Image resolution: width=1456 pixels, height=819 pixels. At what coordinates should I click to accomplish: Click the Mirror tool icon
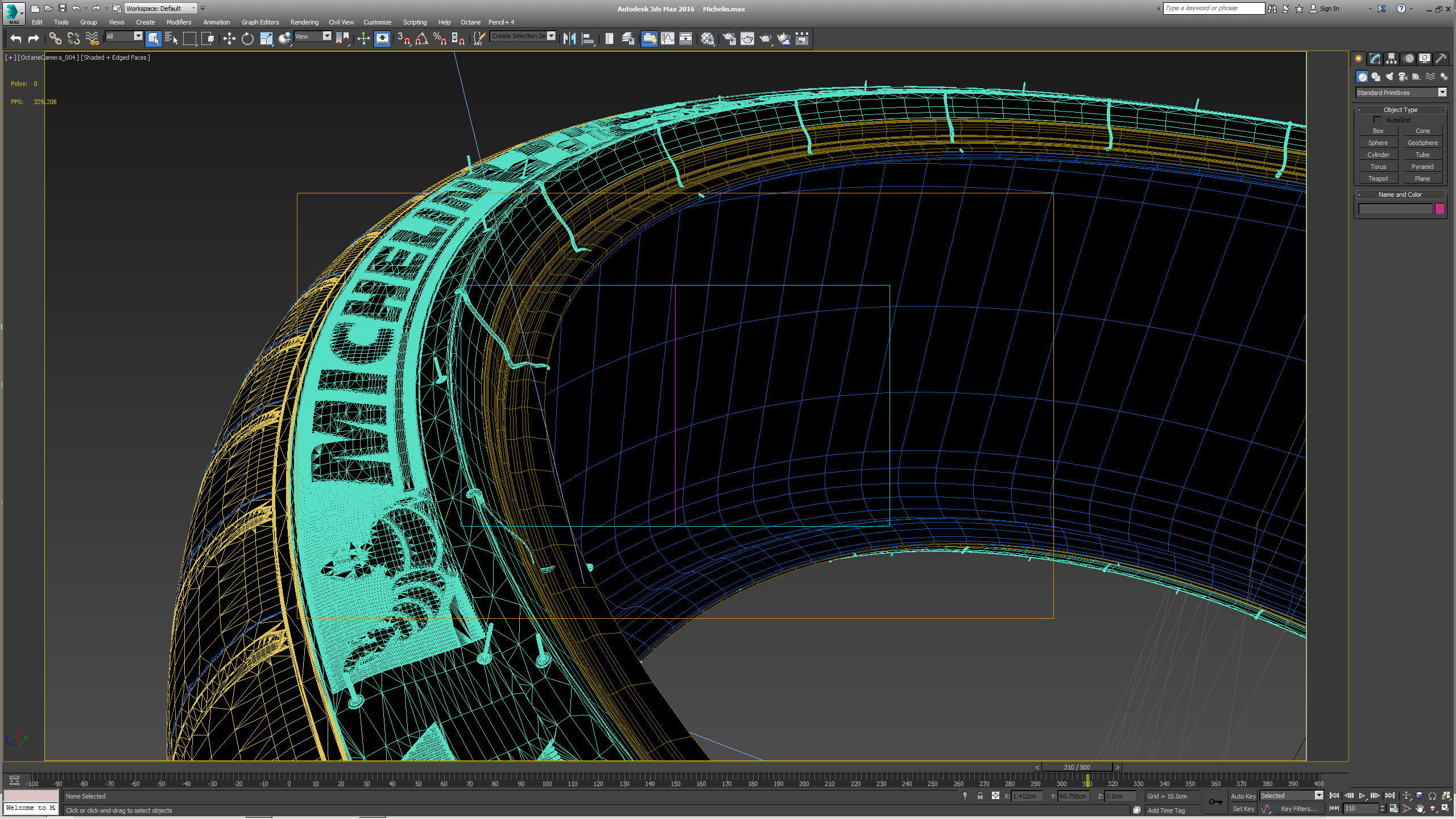pyautogui.click(x=569, y=39)
